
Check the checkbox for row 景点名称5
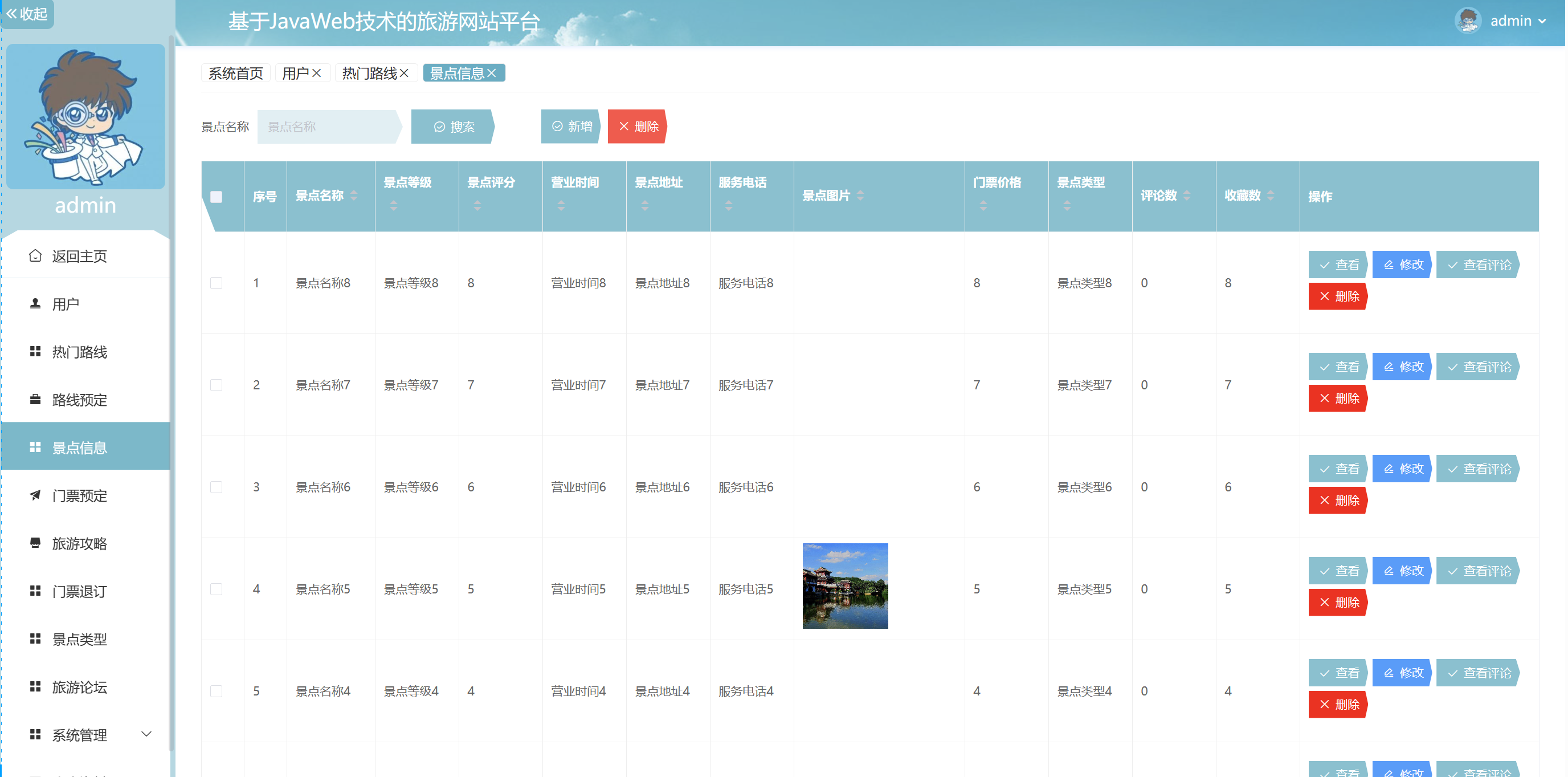(216, 589)
